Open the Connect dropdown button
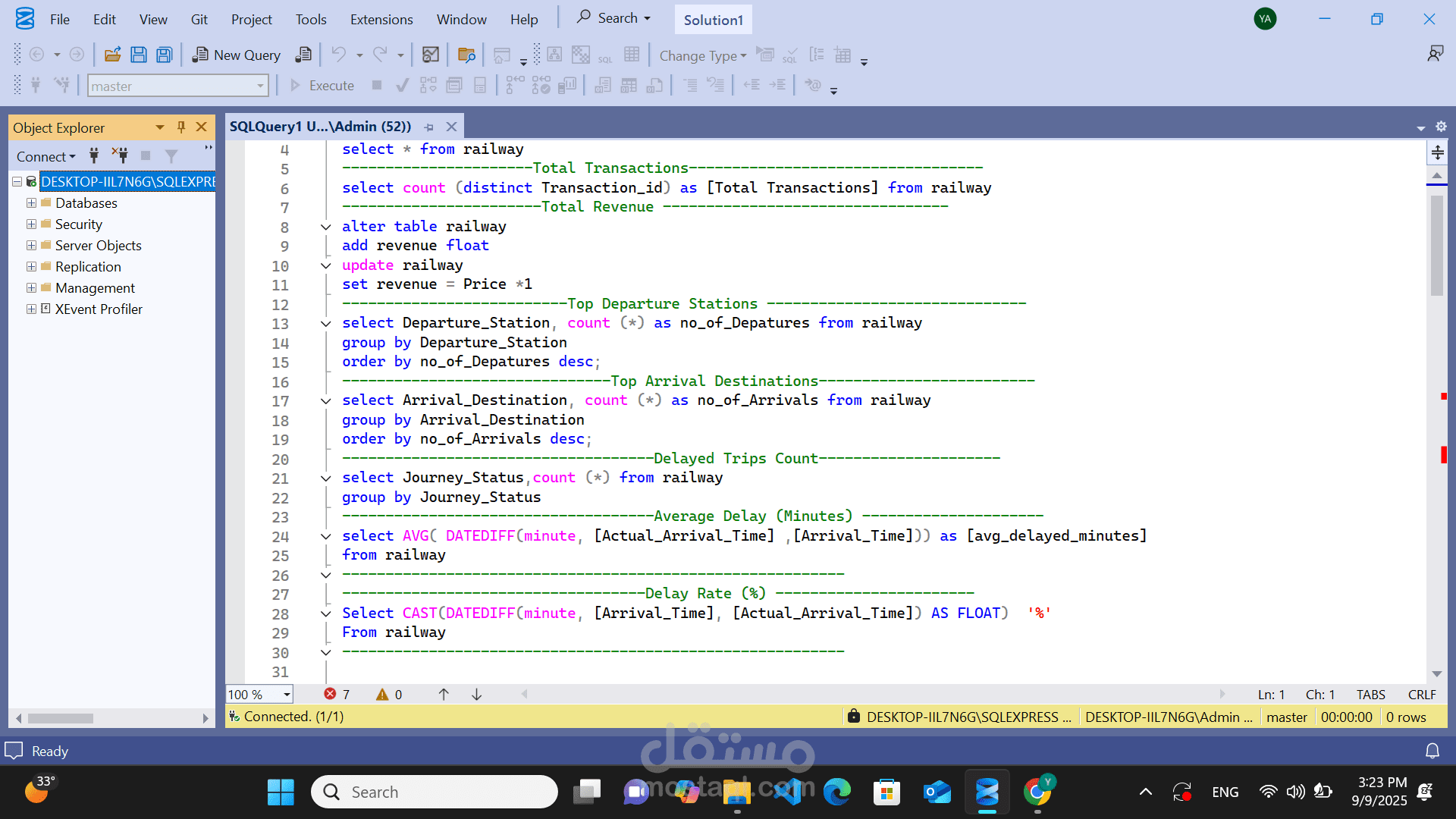Viewport: 1456px width, 819px height. pyautogui.click(x=46, y=156)
